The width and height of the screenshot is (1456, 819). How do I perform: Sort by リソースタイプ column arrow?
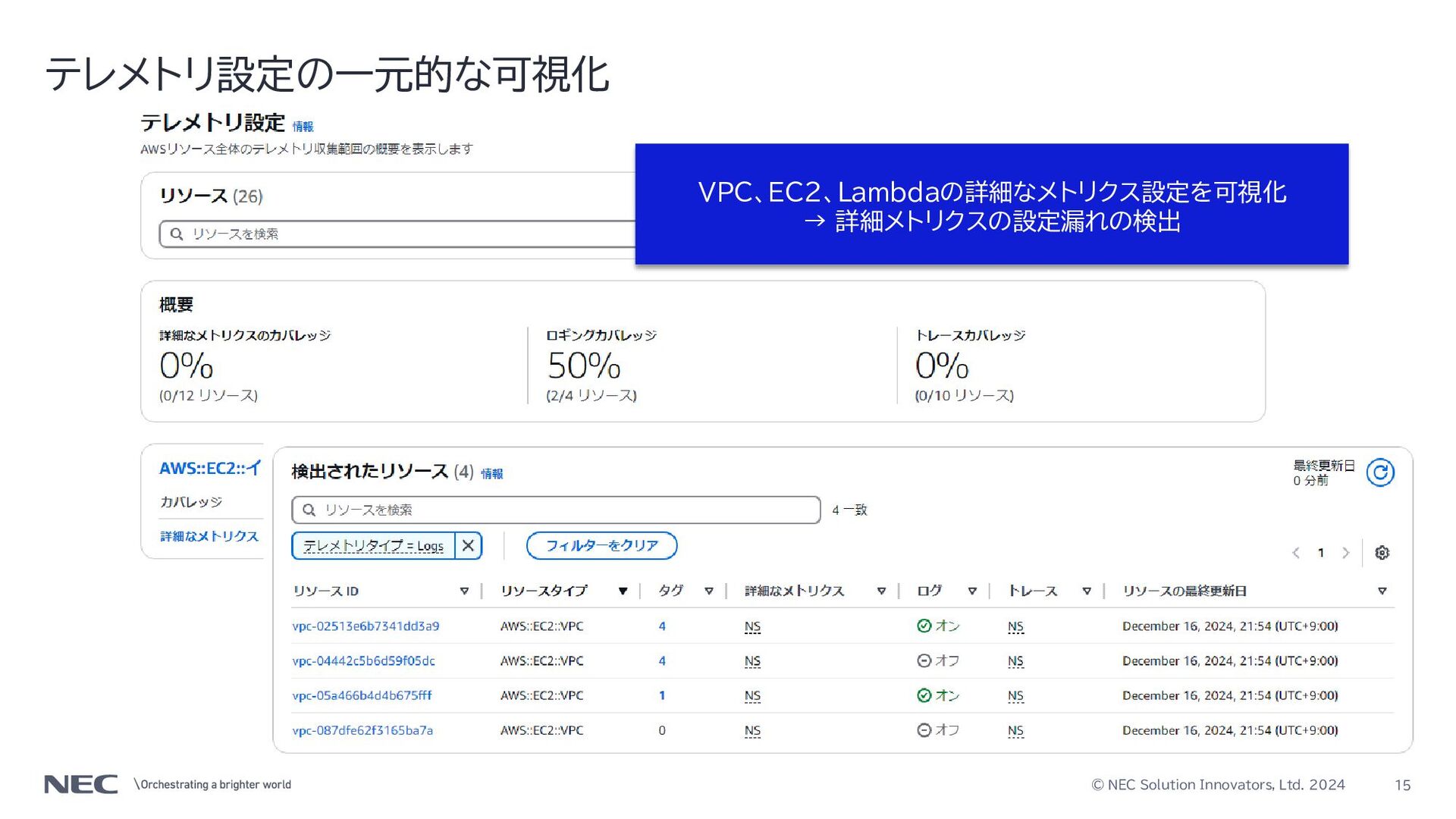tap(623, 591)
